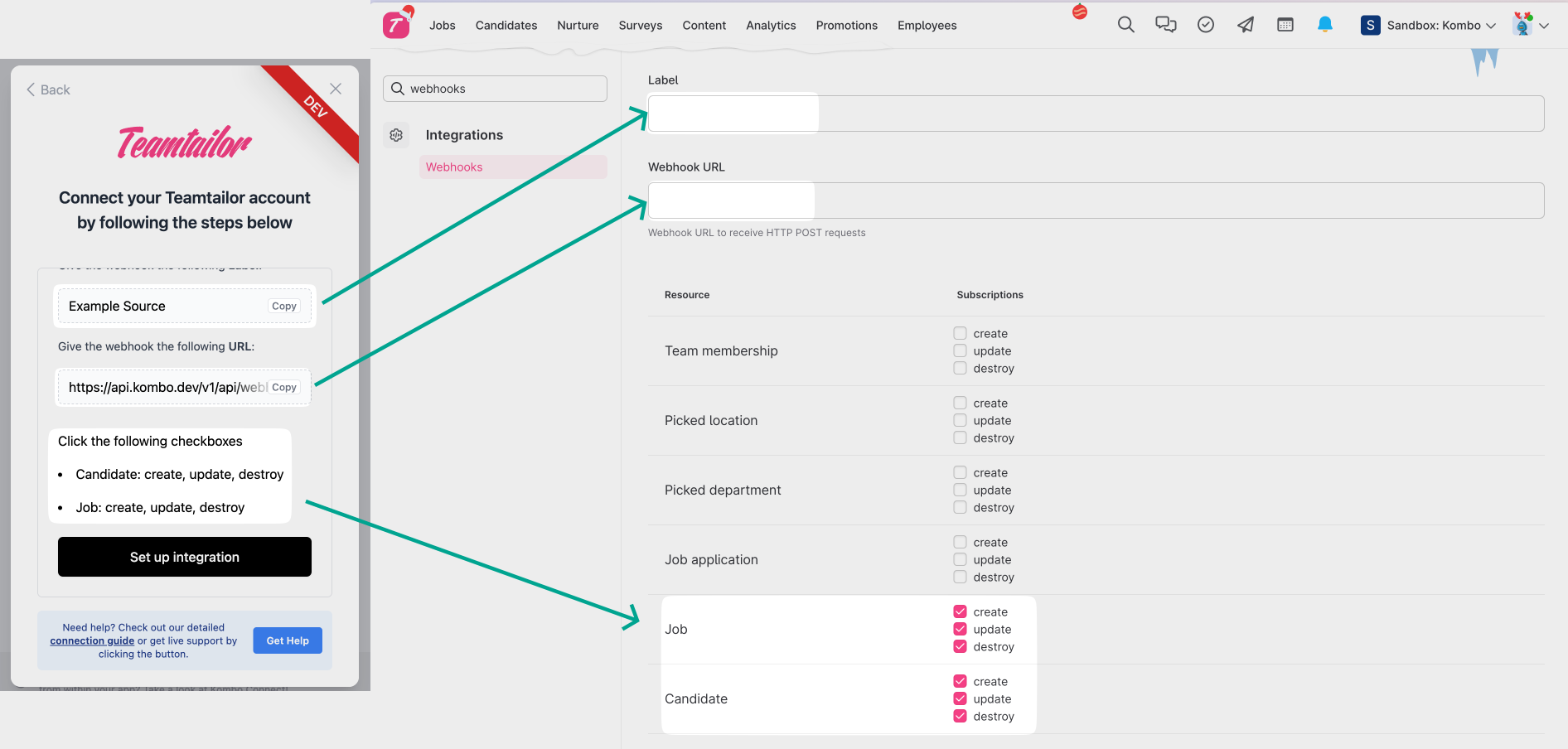Viewport: 1568px width, 749px height.
Task: Click the Integrations heading
Action: pos(464,135)
